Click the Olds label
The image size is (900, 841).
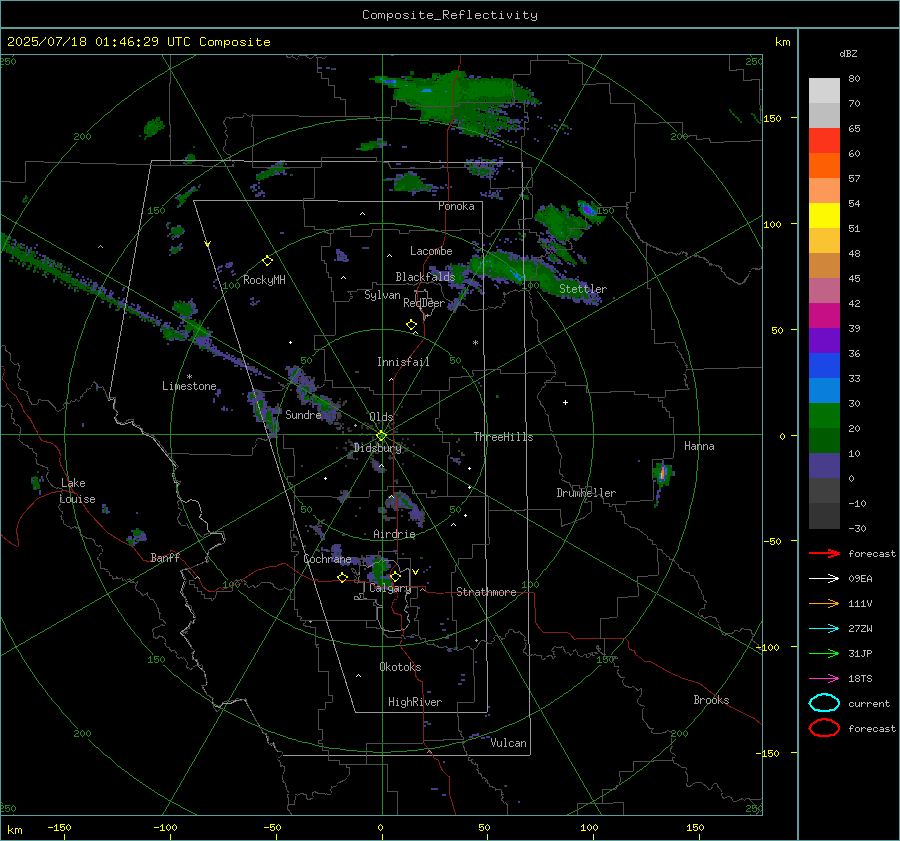381,417
